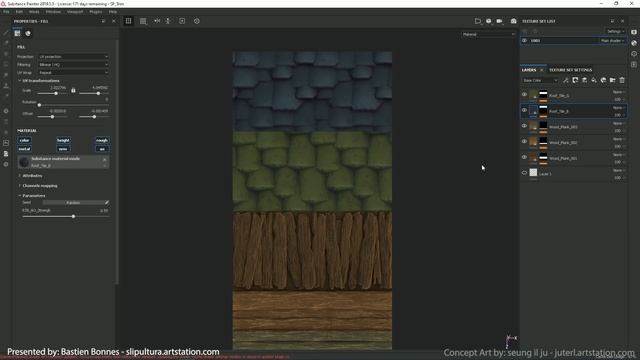
Task: Open the File menu
Action: [6, 12]
